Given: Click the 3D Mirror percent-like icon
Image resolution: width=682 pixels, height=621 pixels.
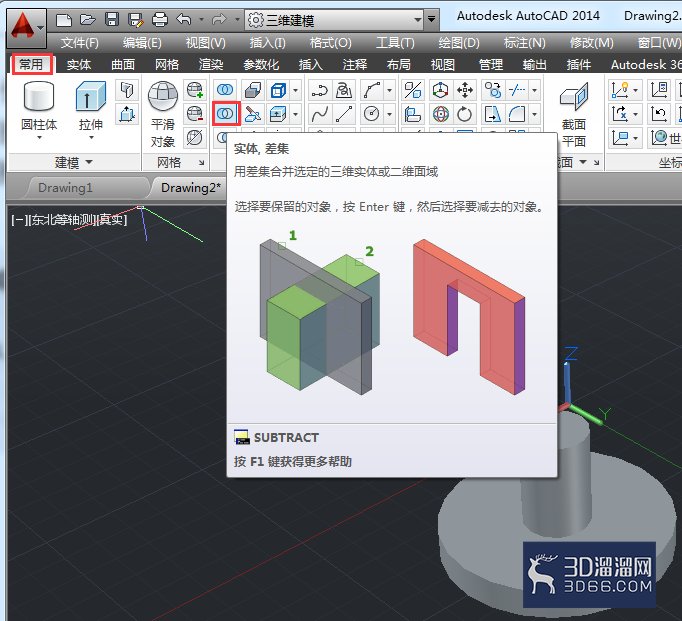Looking at the screenshot, I should [x=412, y=90].
